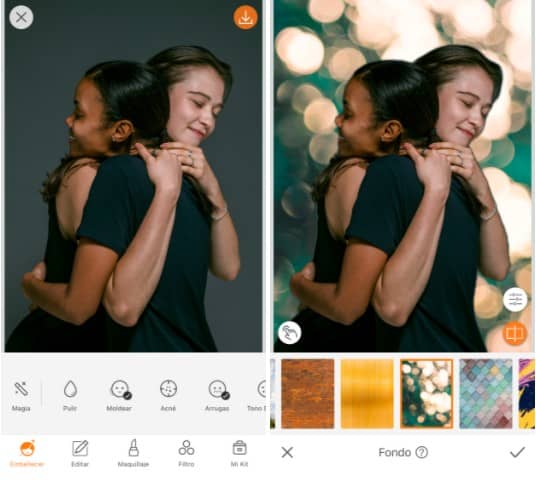
Task: Close the photo editor with X button
Action: click(21, 17)
